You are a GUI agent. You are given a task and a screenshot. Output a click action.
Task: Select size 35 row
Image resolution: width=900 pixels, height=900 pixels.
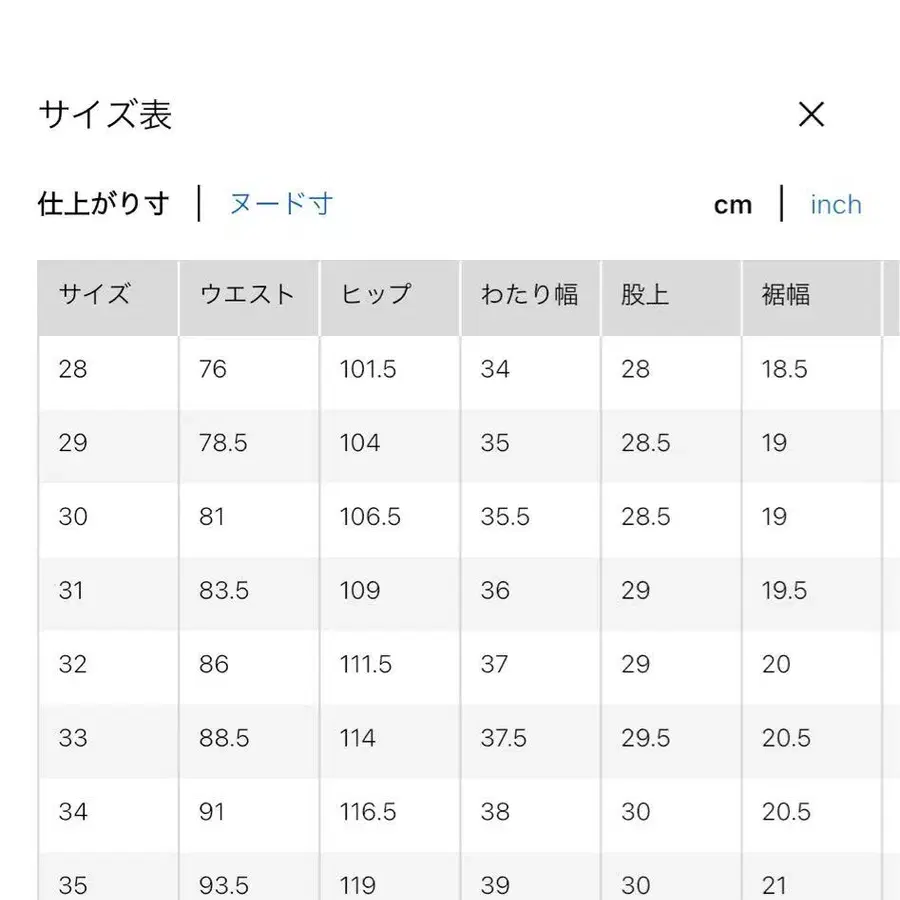point(72,884)
